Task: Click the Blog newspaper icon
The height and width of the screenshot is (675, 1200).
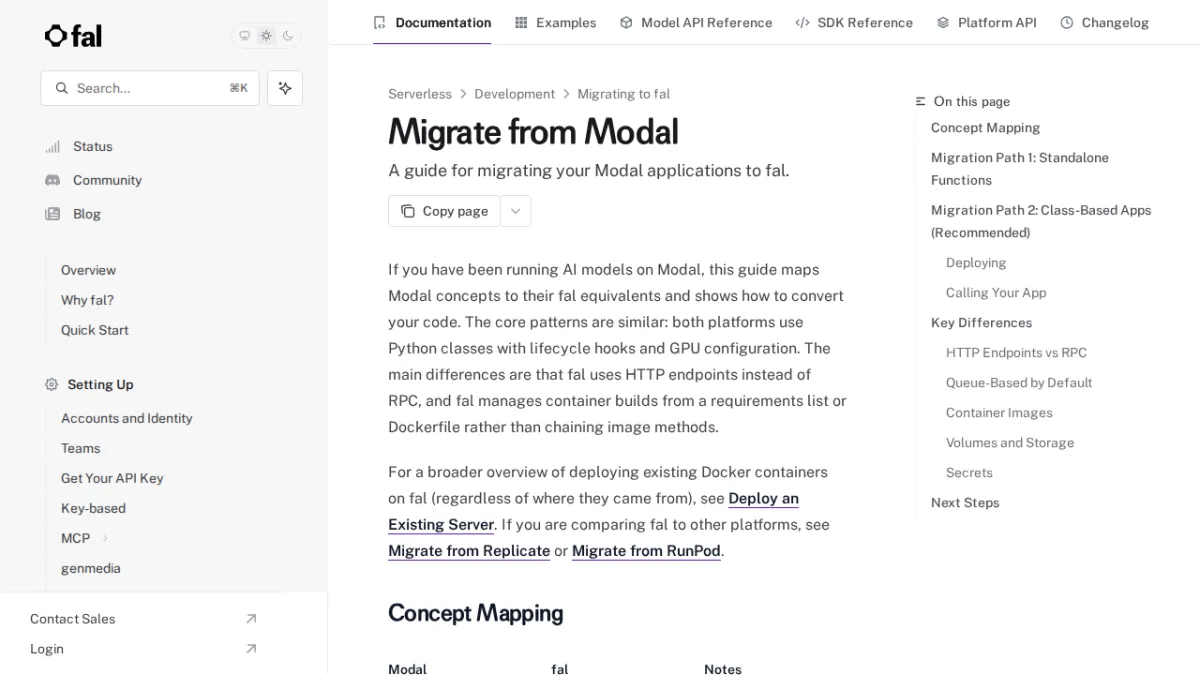Action: click(x=52, y=214)
